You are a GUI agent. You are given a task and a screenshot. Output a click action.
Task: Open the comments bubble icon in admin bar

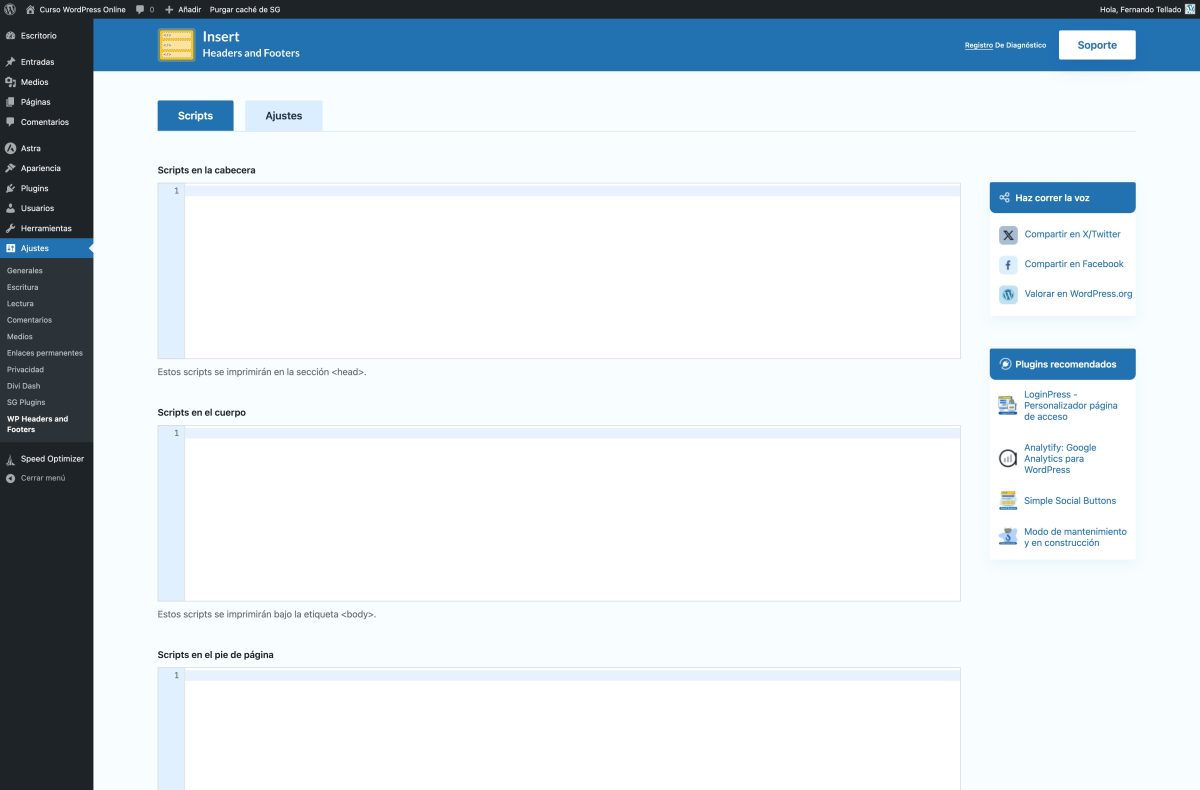pyautogui.click(x=141, y=9)
